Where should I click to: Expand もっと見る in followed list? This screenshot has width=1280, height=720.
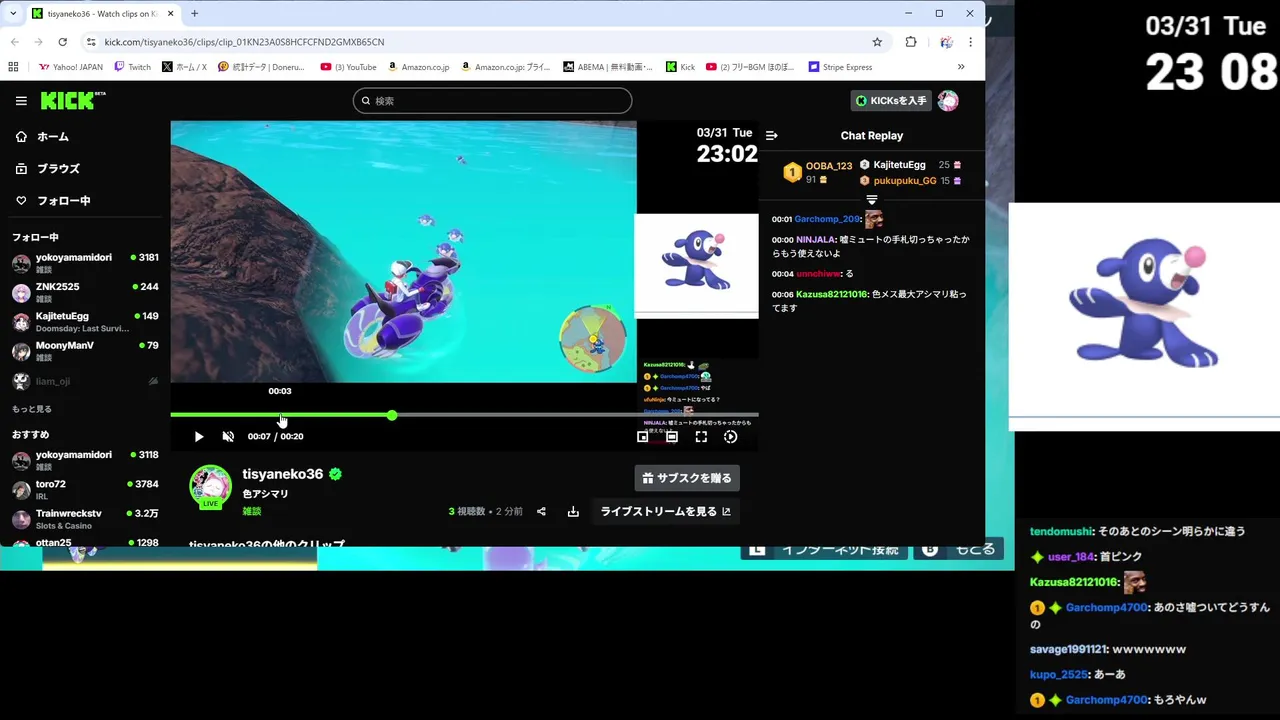(x=32, y=409)
